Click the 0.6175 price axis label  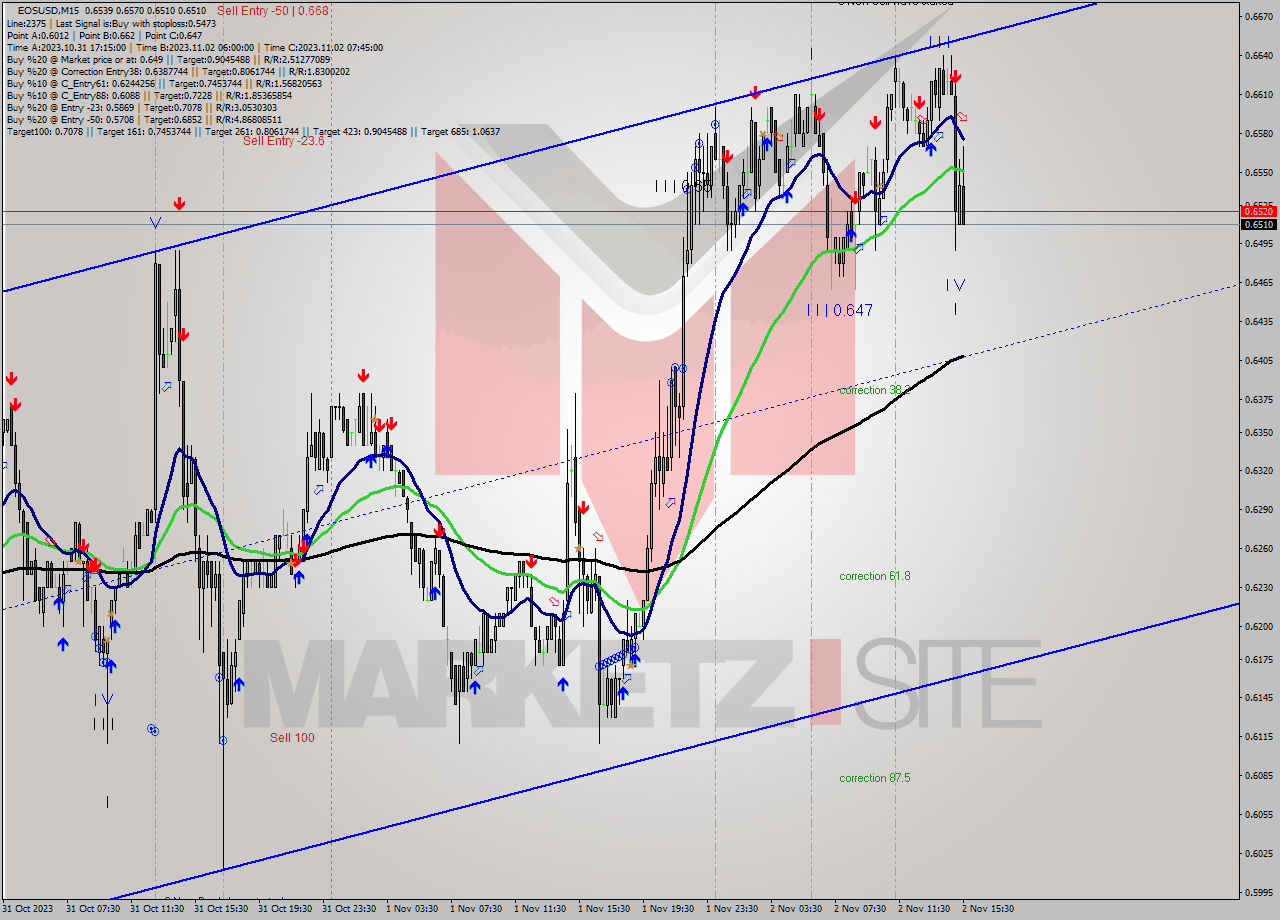click(1257, 659)
